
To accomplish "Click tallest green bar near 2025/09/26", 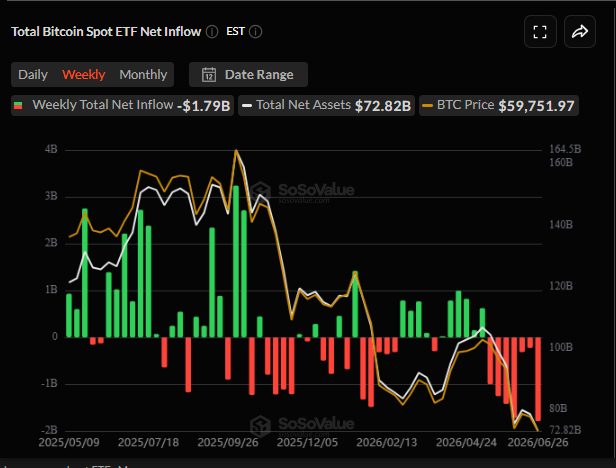I will [x=236, y=261].
